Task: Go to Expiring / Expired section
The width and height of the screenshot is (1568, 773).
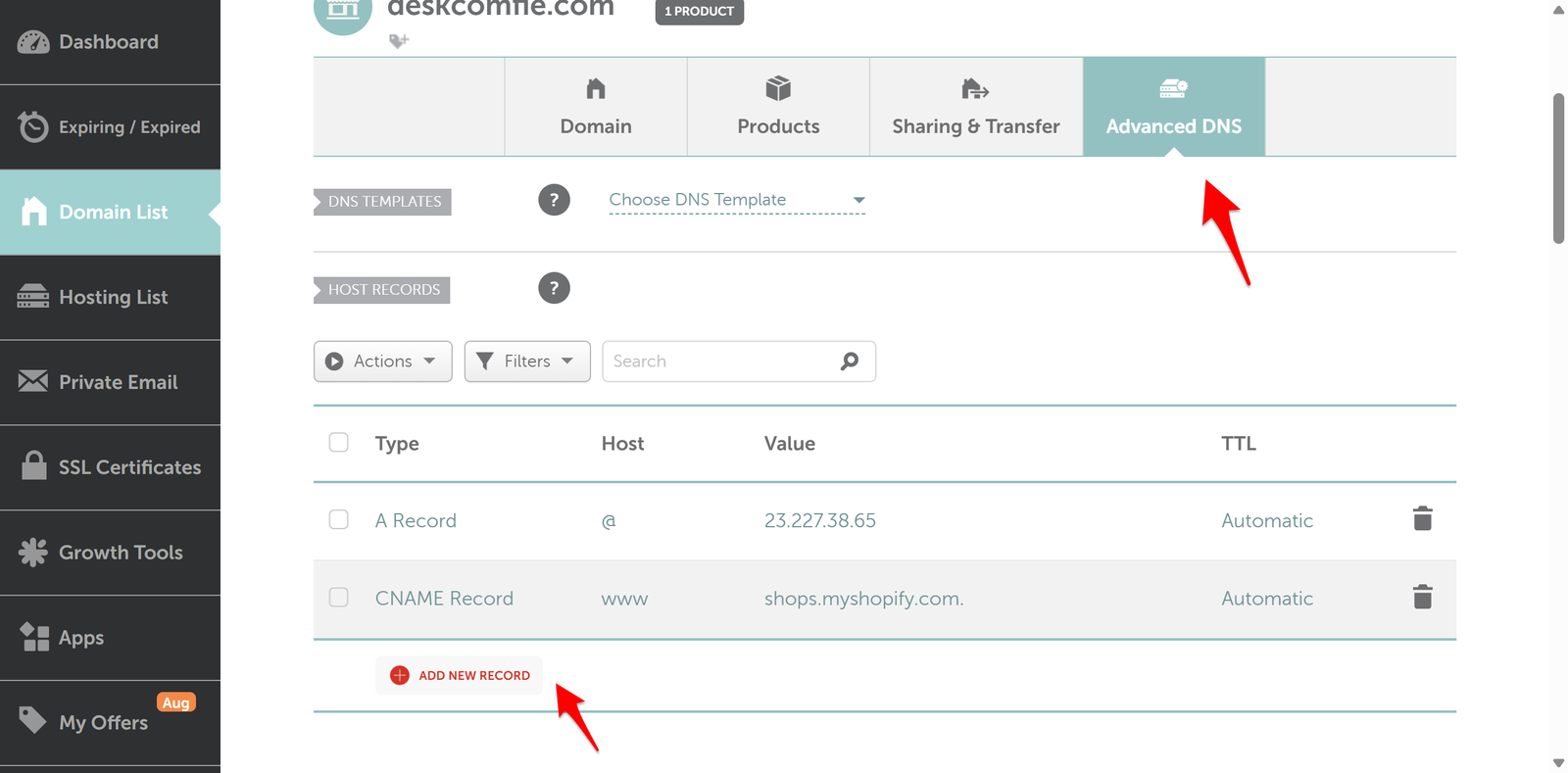Action: pos(110,127)
